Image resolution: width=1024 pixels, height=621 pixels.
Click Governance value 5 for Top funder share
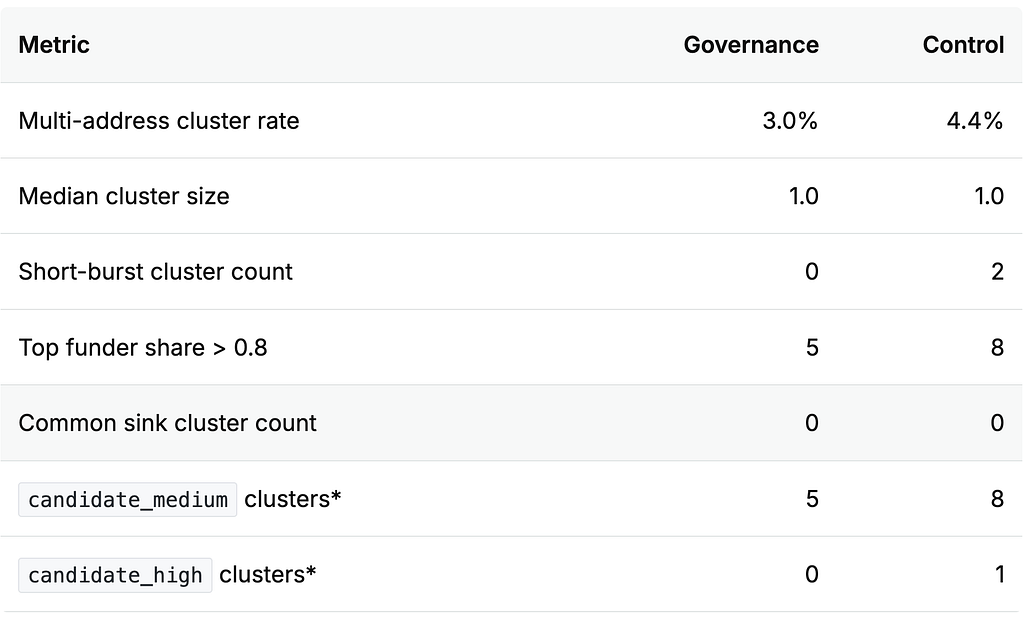tap(812, 348)
